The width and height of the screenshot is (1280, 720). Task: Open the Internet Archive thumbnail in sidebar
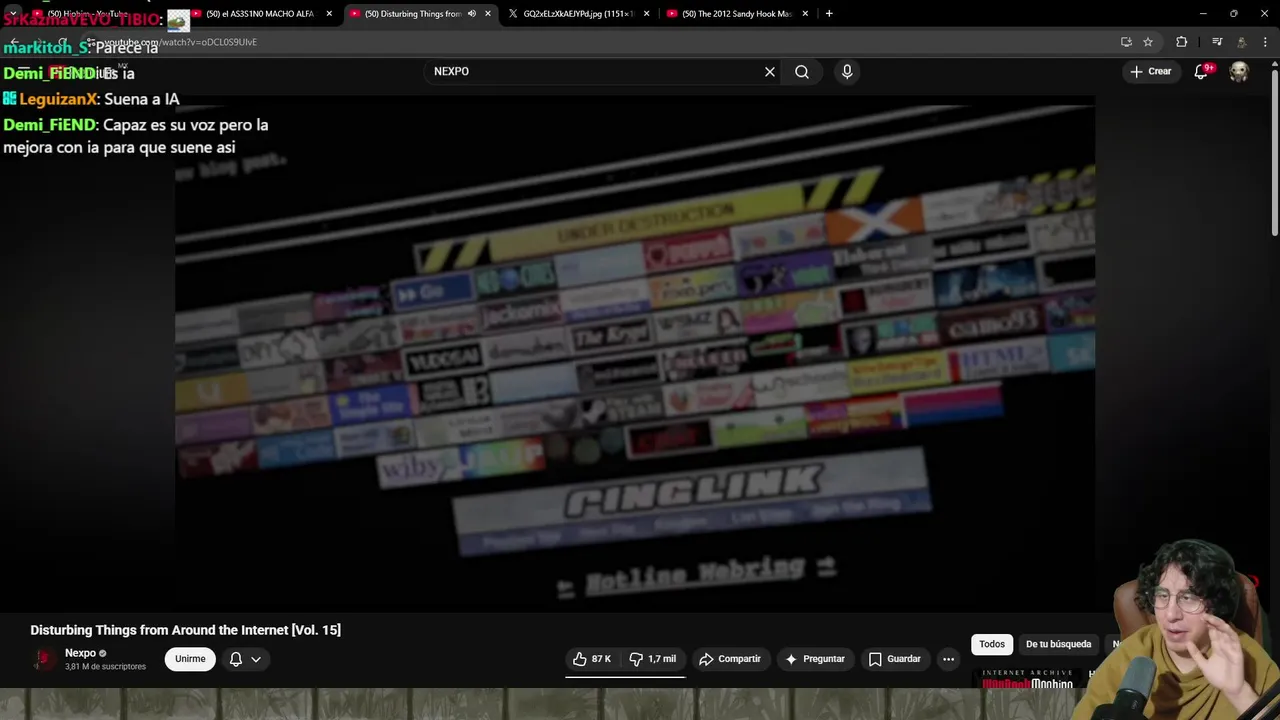point(1026,680)
